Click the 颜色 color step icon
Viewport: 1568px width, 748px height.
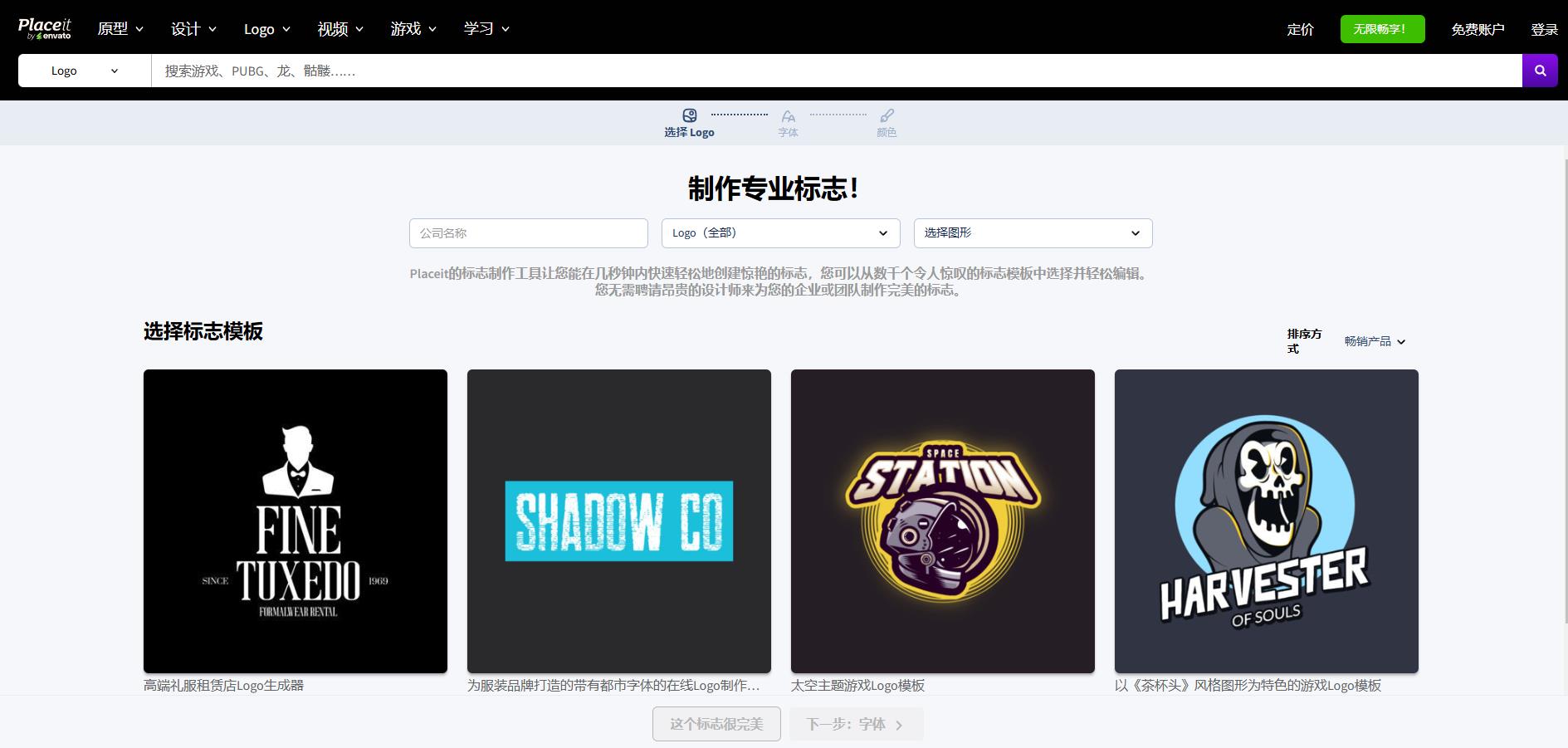(x=887, y=116)
